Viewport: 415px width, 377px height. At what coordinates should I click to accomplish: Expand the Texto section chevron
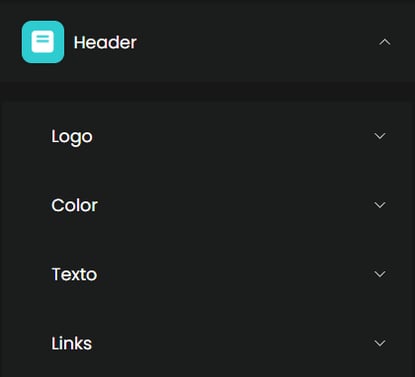click(380, 274)
